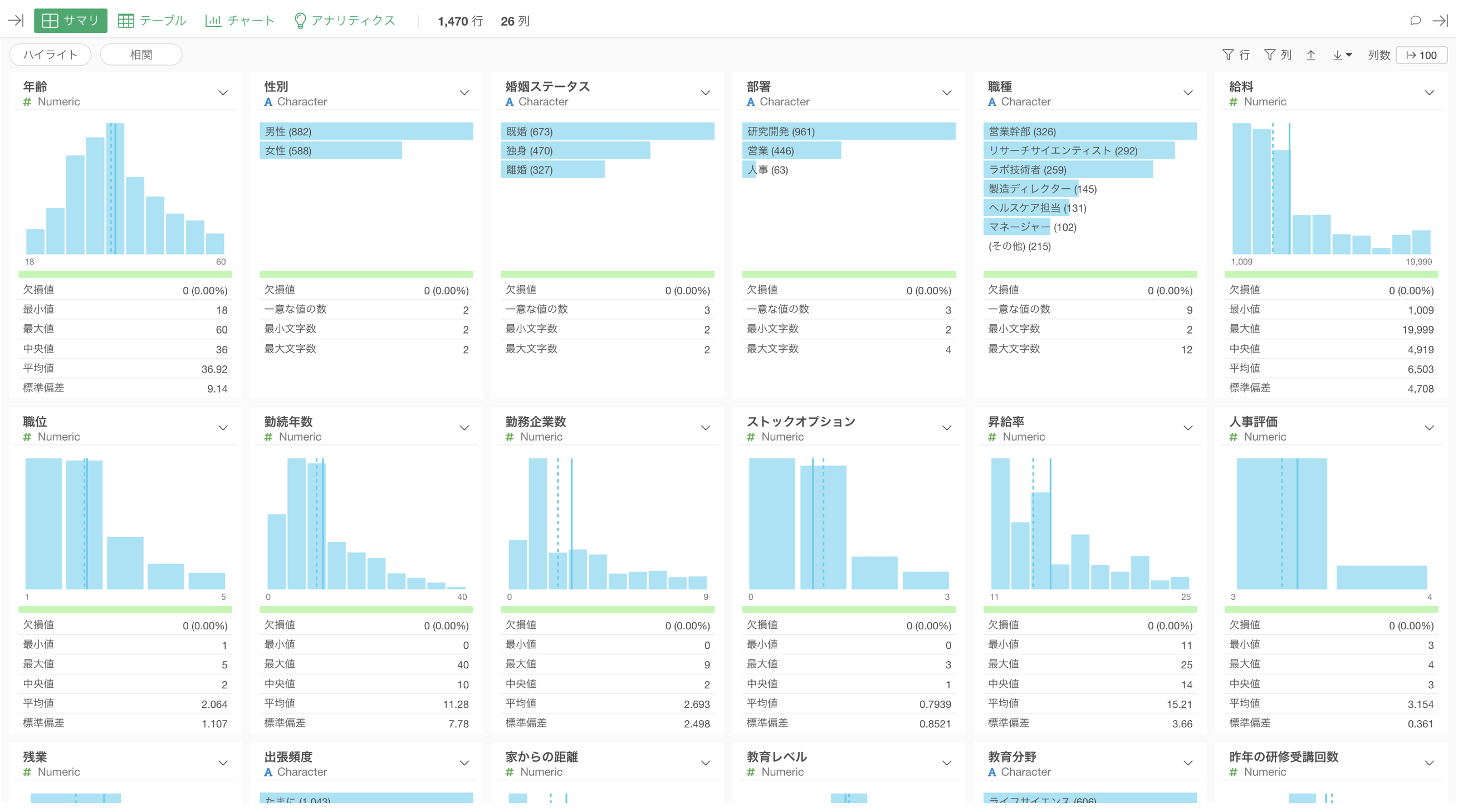Click the green missing-value bar under 部署

point(848,275)
